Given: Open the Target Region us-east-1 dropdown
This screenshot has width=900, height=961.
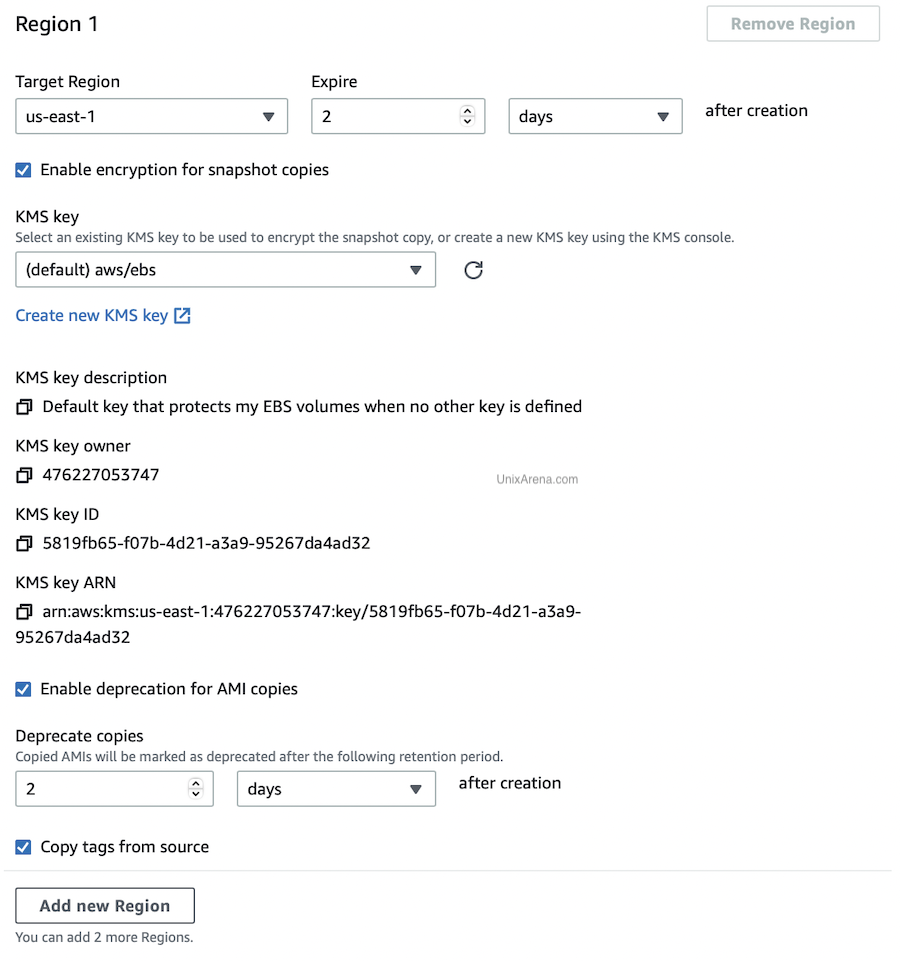Looking at the screenshot, I should point(151,116).
